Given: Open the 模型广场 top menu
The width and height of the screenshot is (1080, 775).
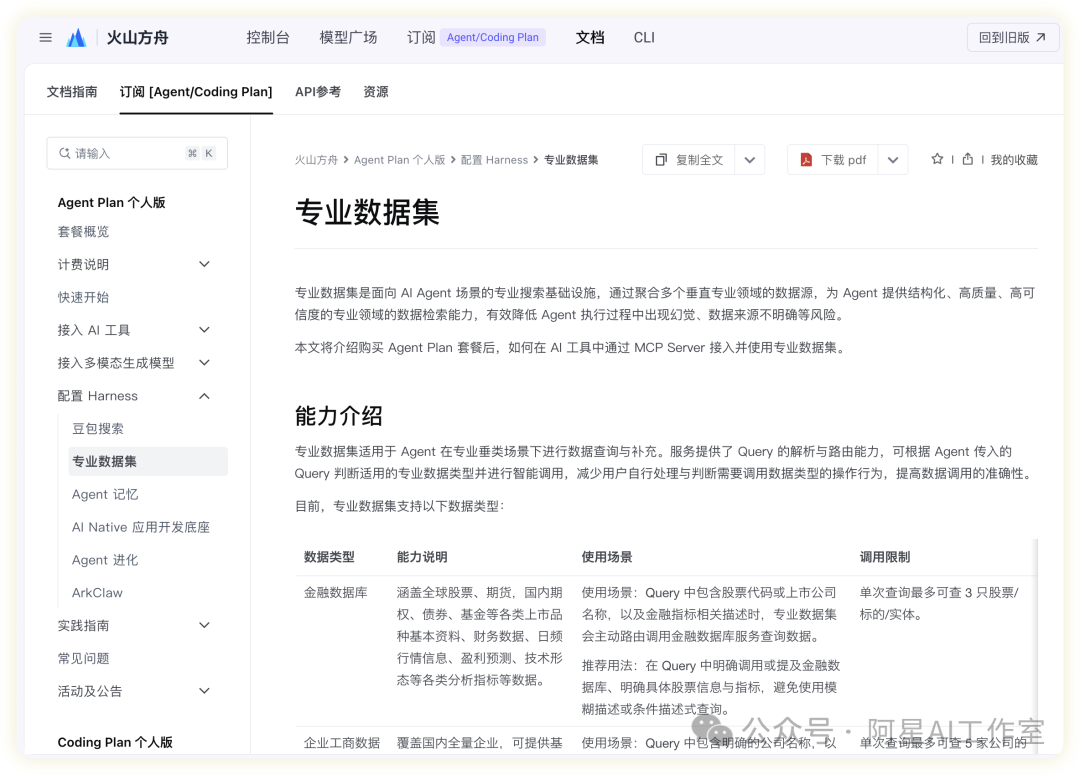Looking at the screenshot, I should (x=349, y=37).
